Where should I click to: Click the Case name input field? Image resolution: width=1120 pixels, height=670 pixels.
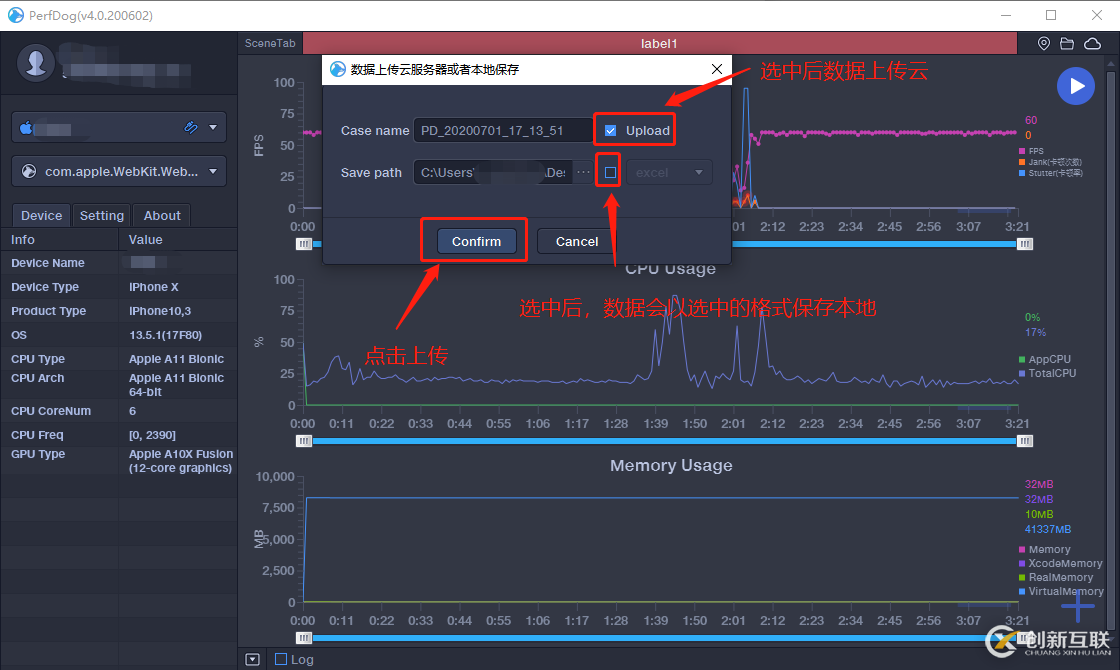(502, 130)
